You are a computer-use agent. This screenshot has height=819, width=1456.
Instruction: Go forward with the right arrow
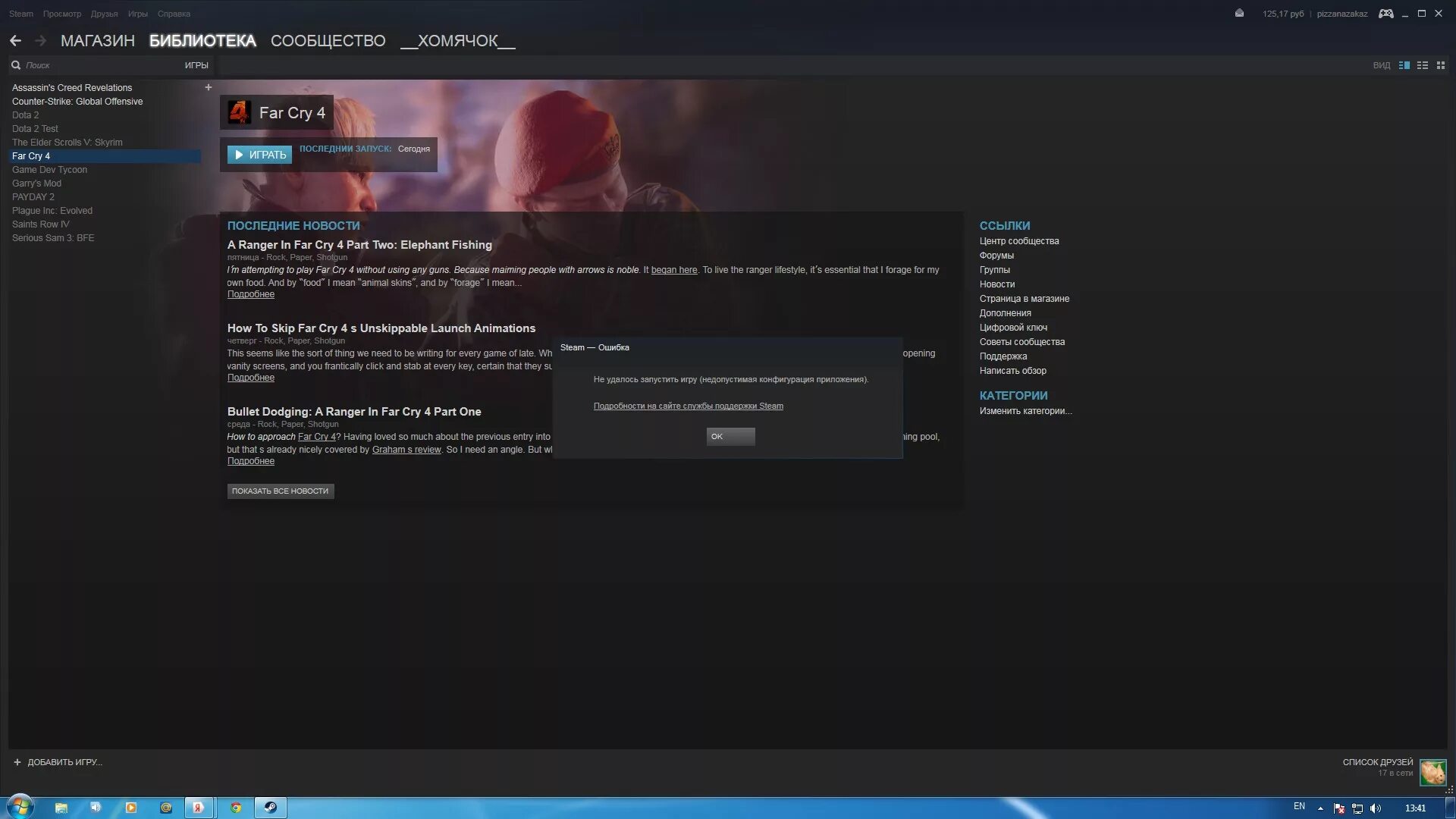(x=41, y=41)
